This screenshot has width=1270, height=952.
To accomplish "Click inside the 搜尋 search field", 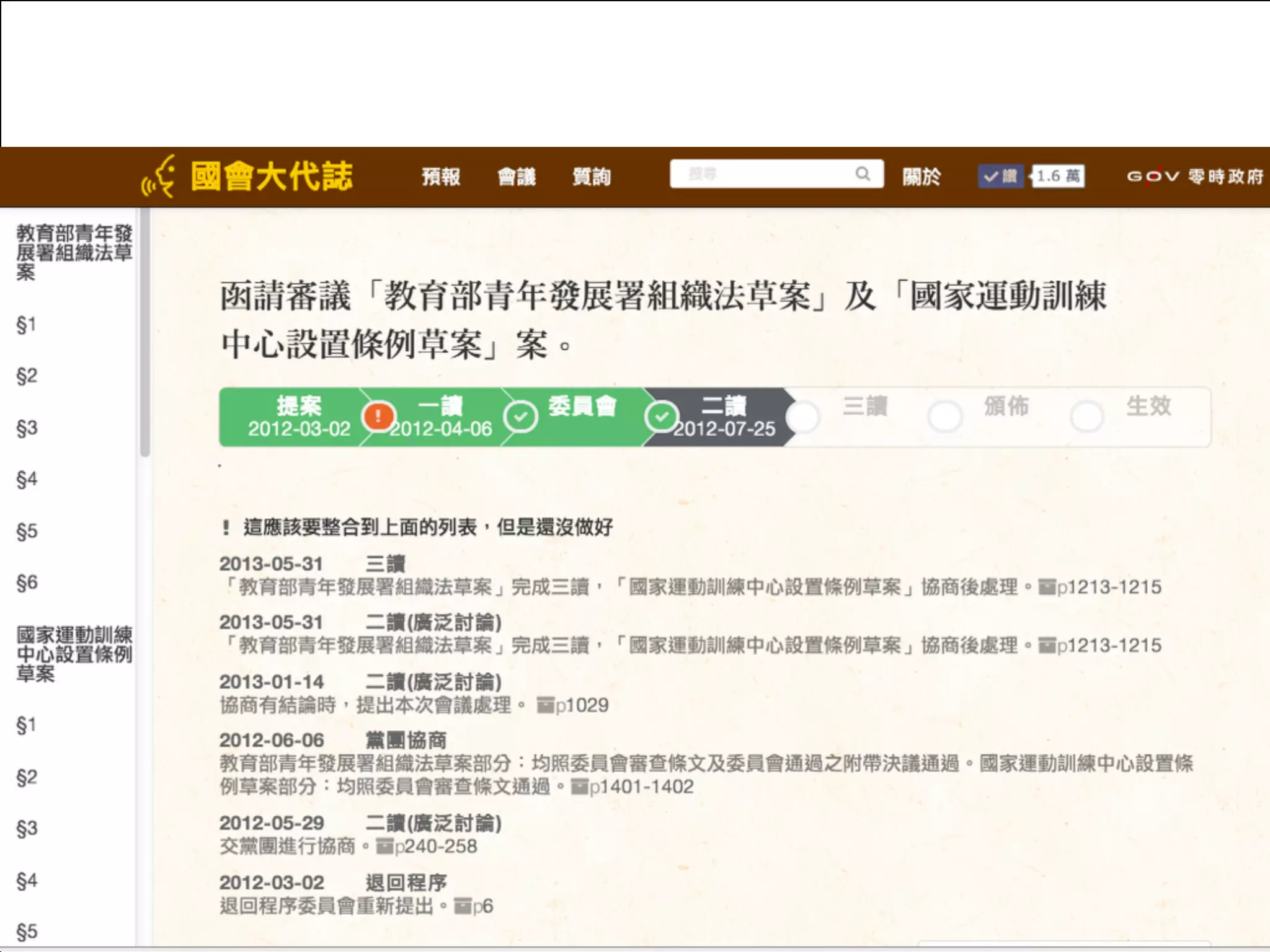I will pos(763,174).
